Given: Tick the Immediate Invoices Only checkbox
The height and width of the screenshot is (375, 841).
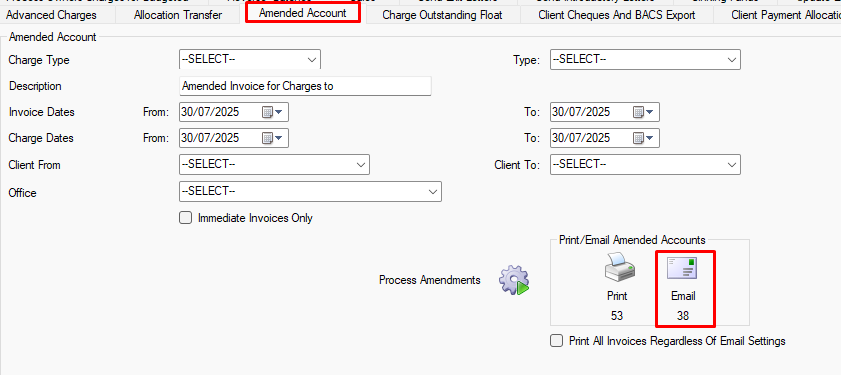Looking at the screenshot, I should [186, 218].
